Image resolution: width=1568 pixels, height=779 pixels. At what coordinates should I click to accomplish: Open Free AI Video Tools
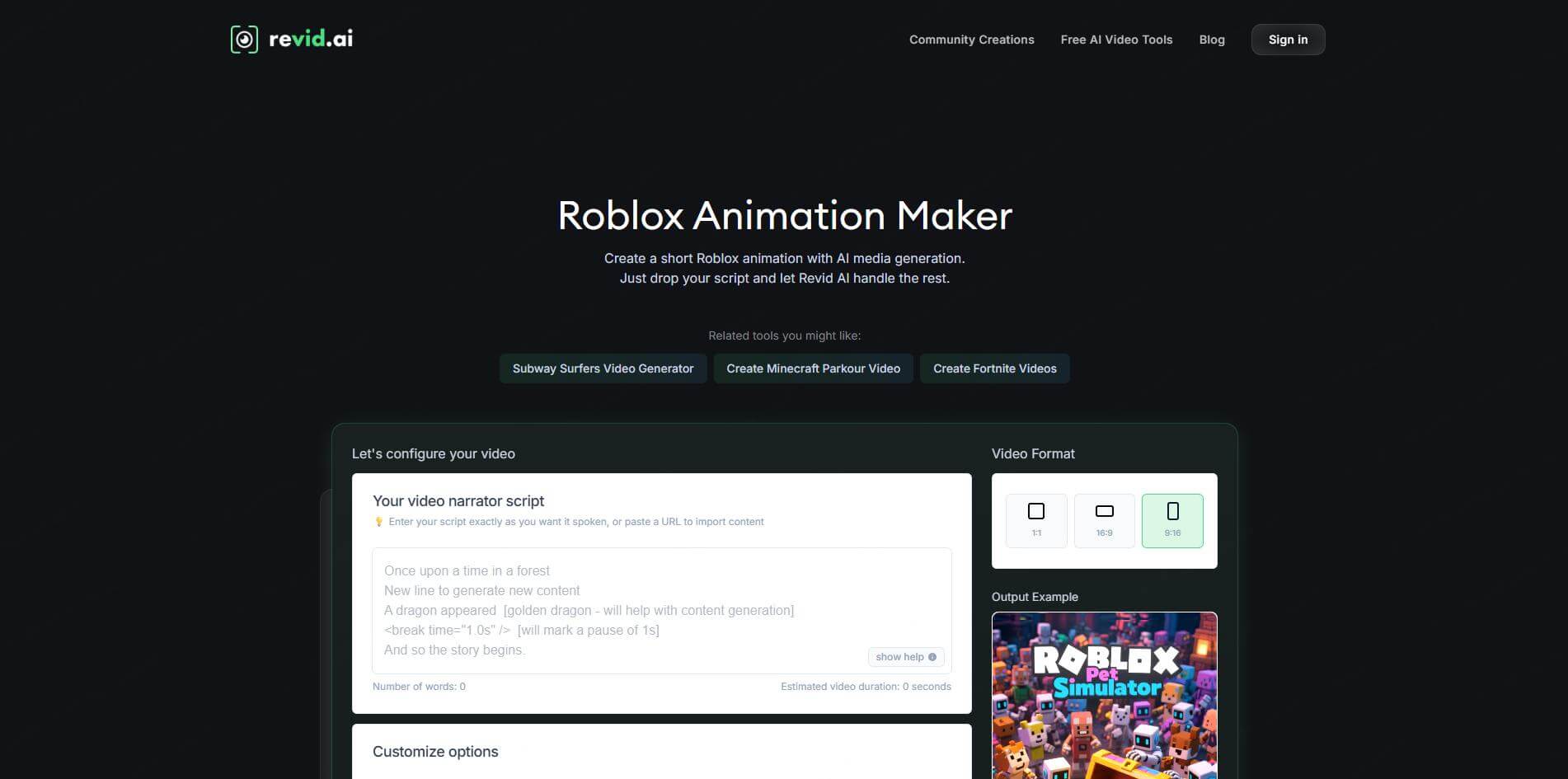pyautogui.click(x=1116, y=39)
